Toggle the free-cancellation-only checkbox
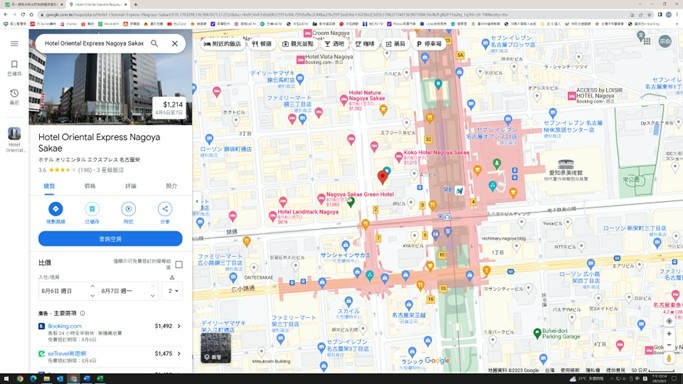 click(179, 264)
